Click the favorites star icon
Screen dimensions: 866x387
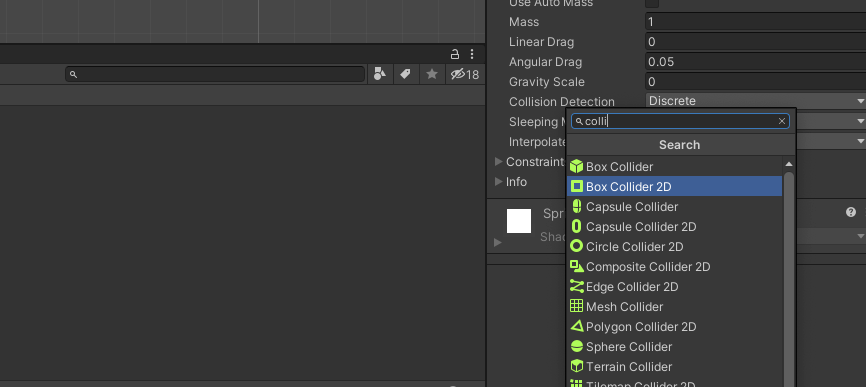432,74
